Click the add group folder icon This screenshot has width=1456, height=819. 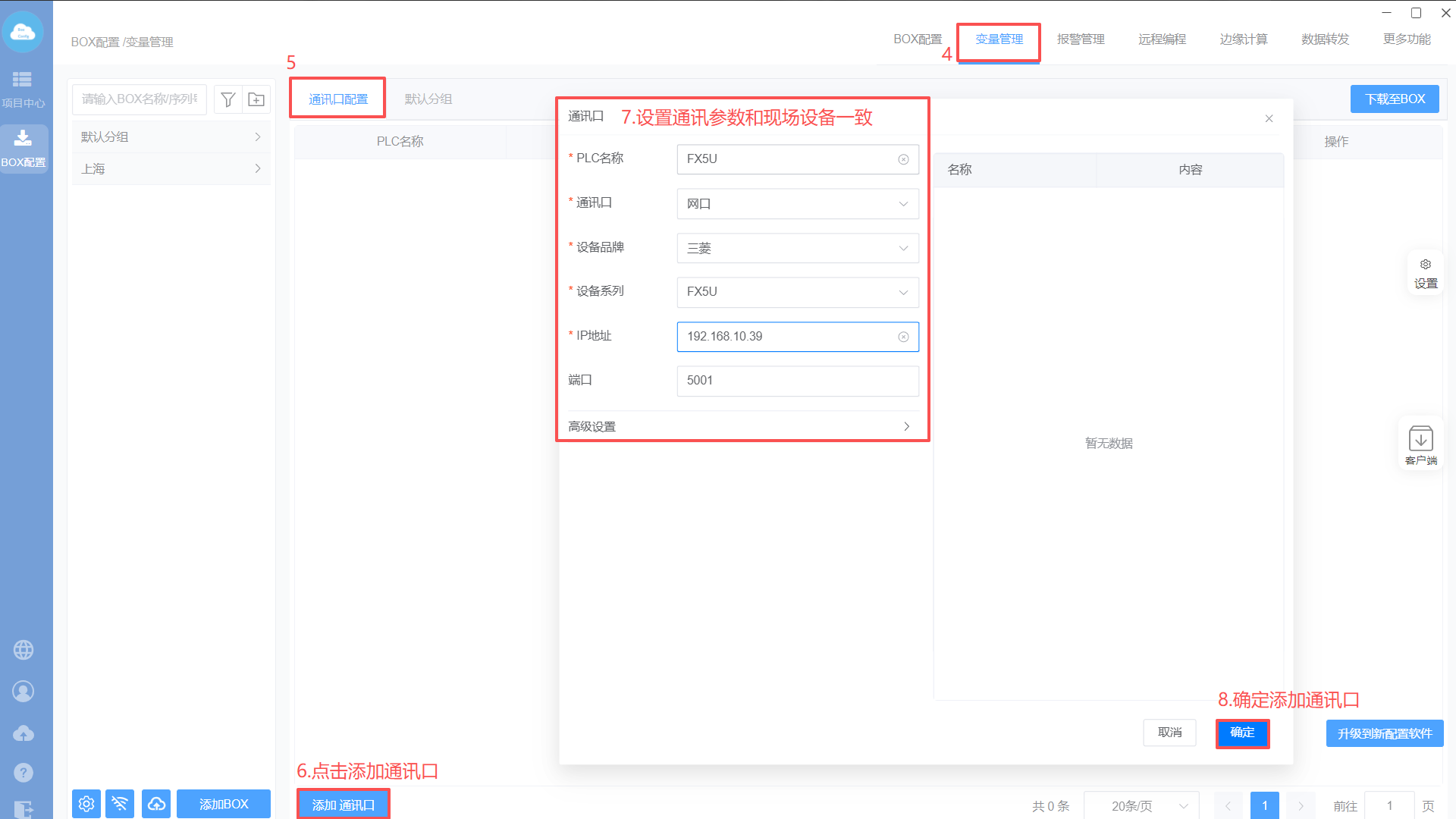(x=256, y=99)
